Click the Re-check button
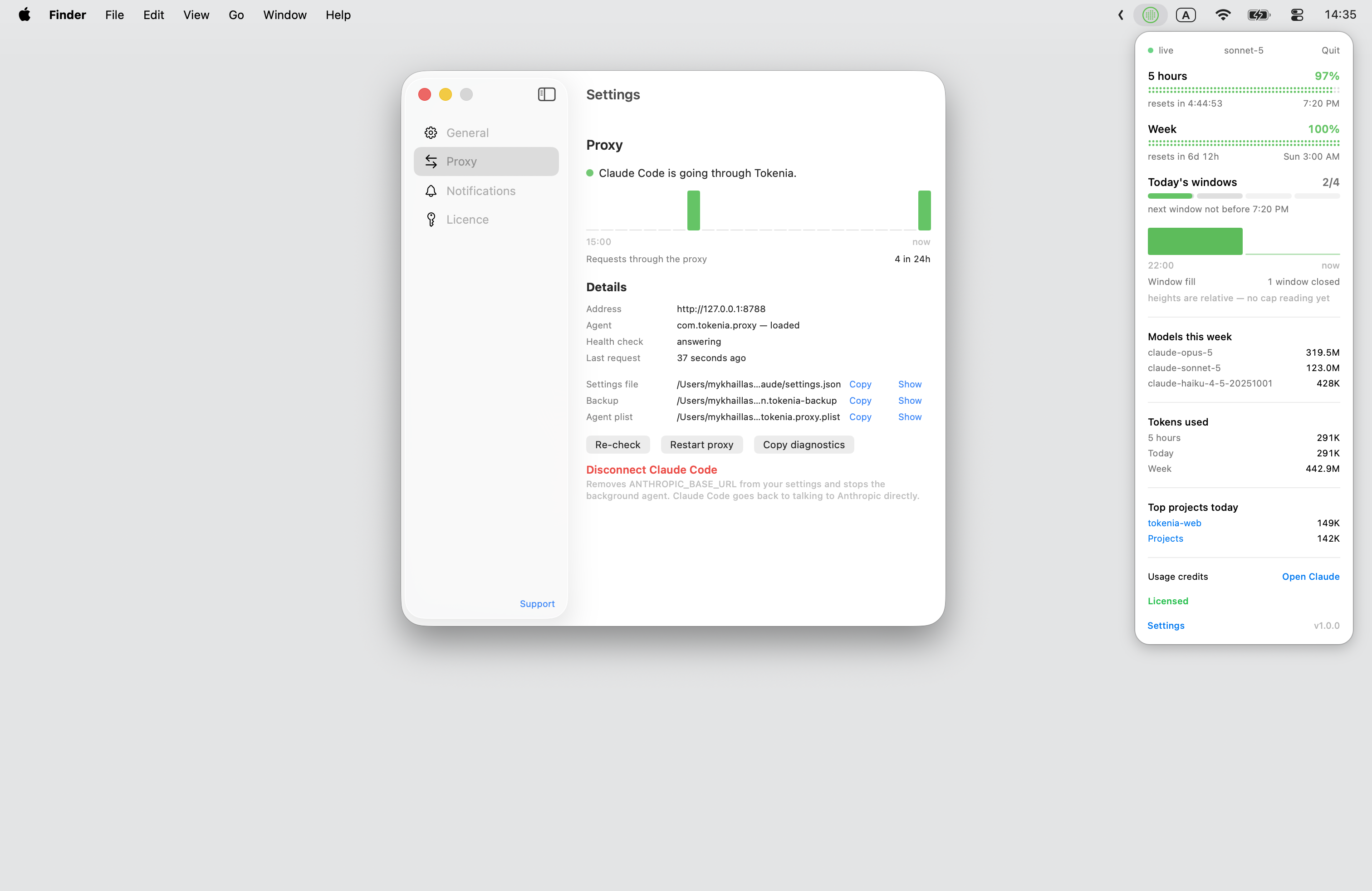This screenshot has height=891, width=1372. click(617, 444)
